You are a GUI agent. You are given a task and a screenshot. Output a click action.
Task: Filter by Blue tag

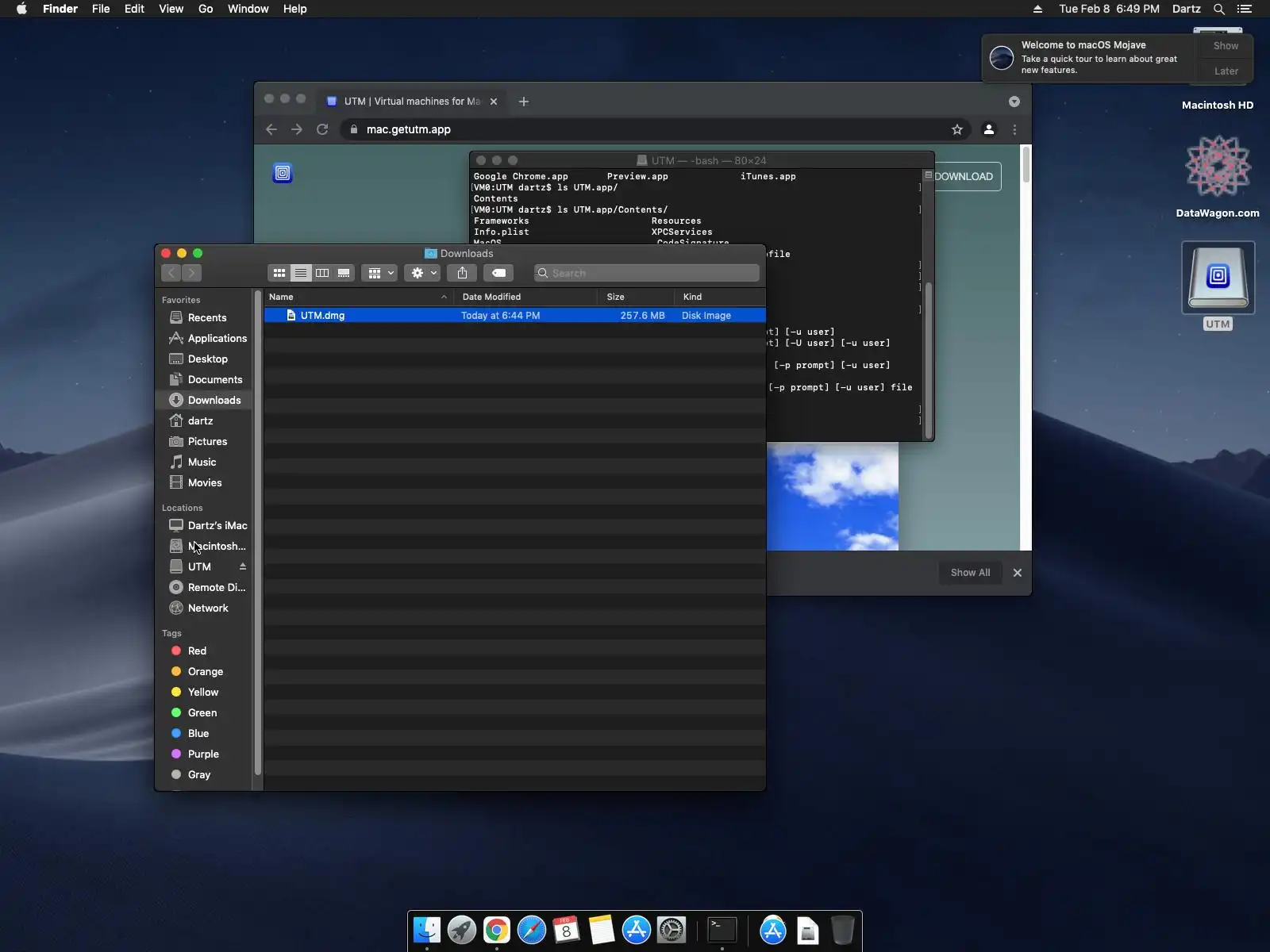205,733
